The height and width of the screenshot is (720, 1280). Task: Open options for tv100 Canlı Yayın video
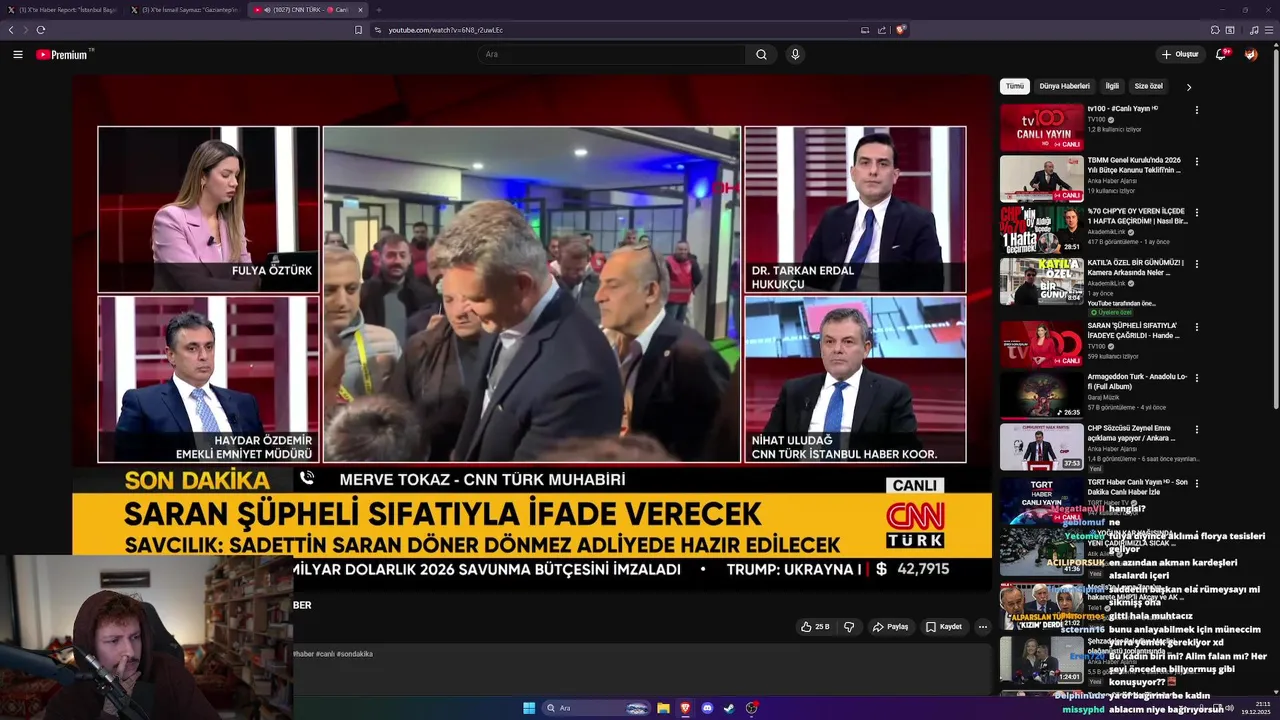[1197, 110]
